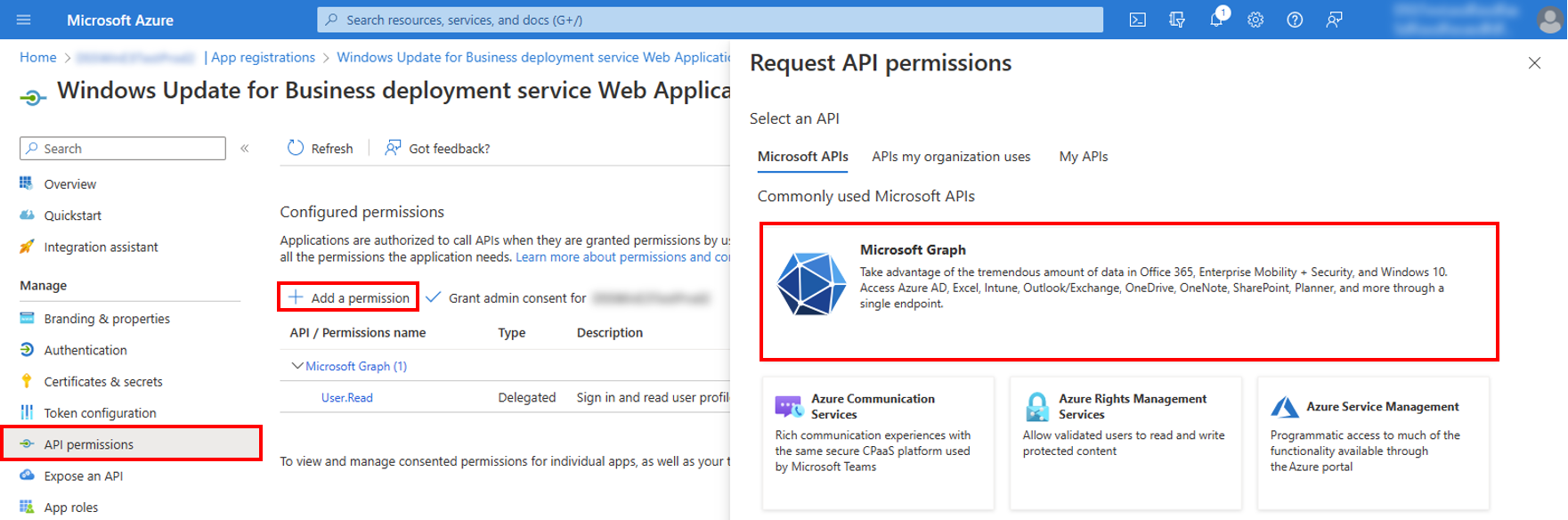Click the Refresh button label
The image size is (1568, 520).
point(332,149)
